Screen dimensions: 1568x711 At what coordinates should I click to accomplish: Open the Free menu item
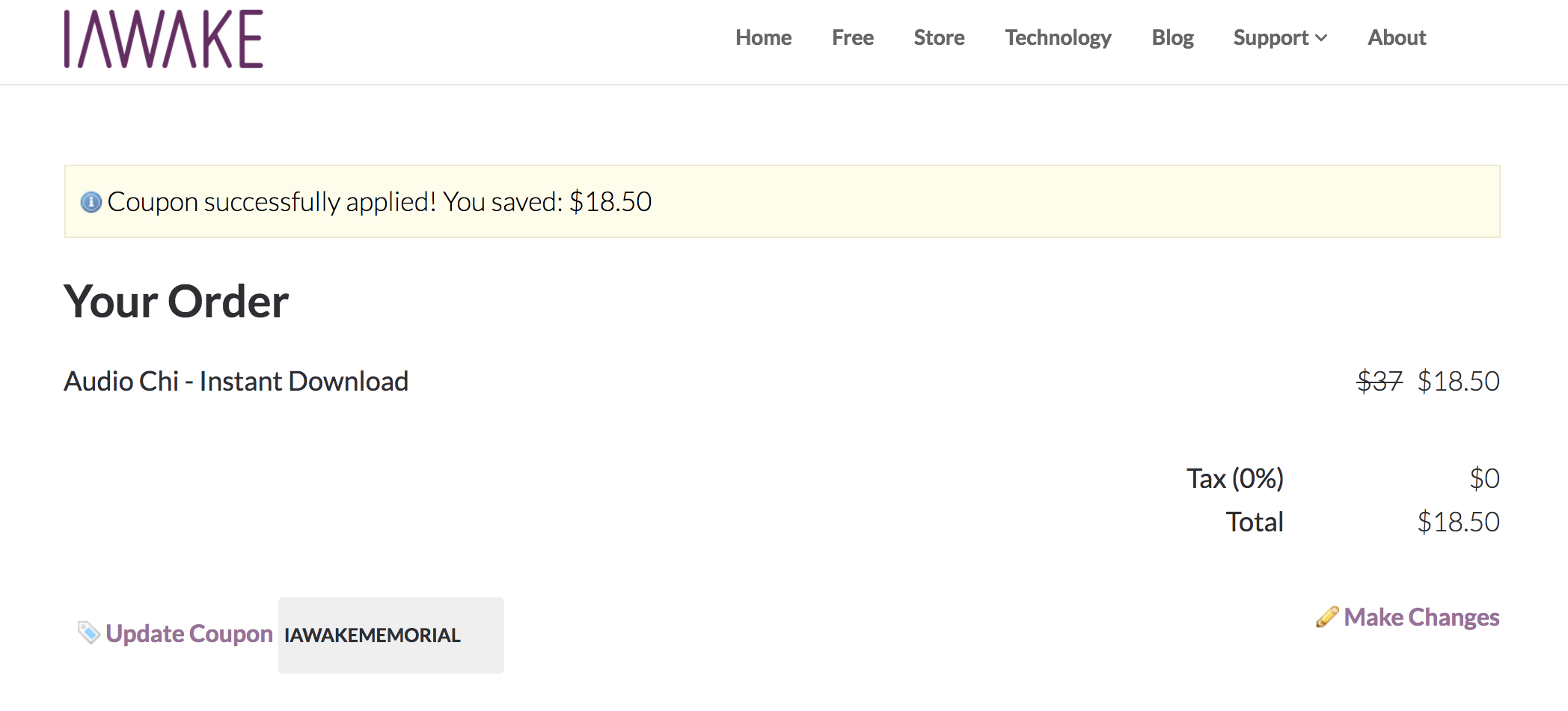[x=853, y=37]
